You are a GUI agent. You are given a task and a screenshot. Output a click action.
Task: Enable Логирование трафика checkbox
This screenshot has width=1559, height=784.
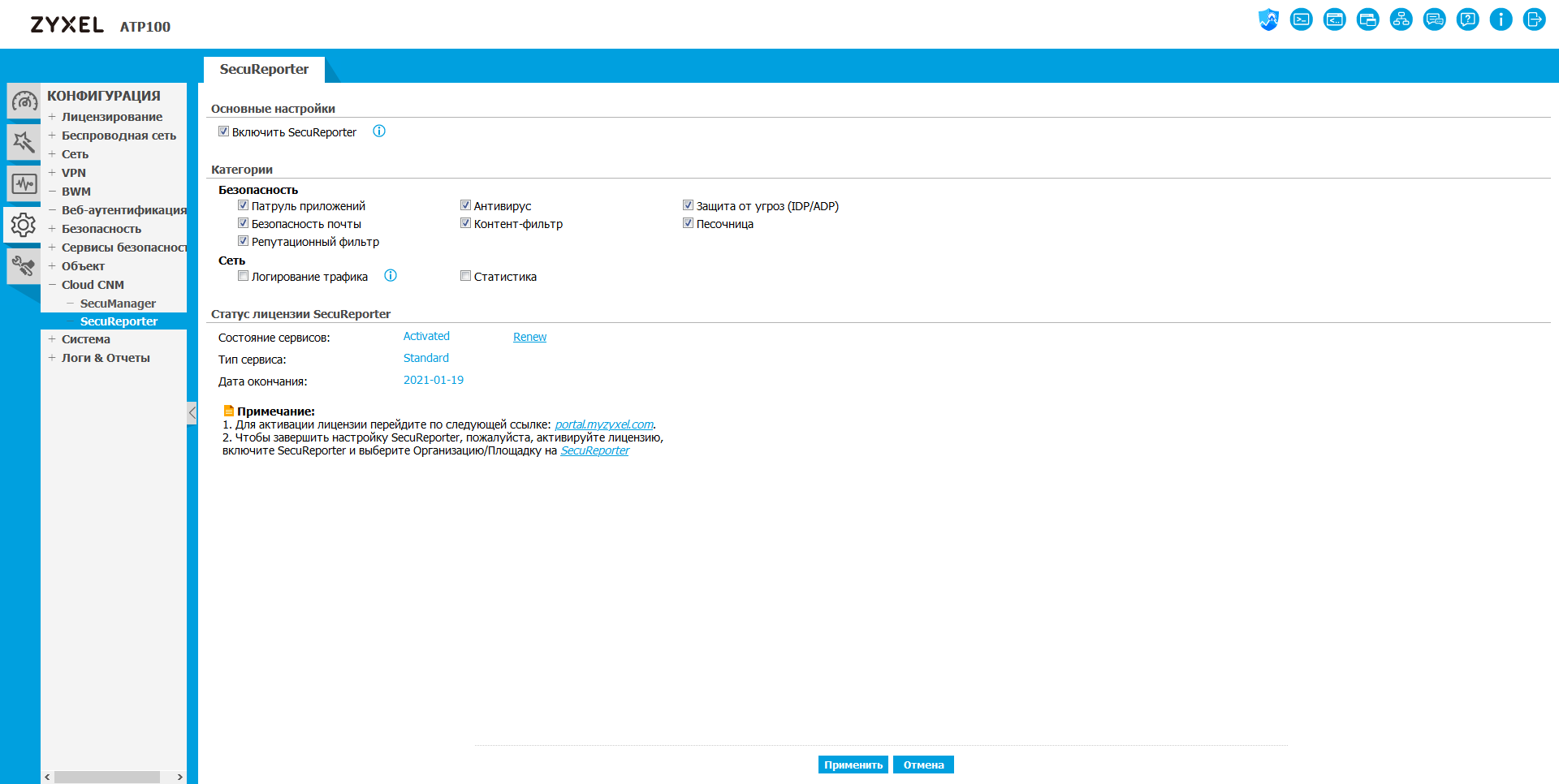point(243,276)
